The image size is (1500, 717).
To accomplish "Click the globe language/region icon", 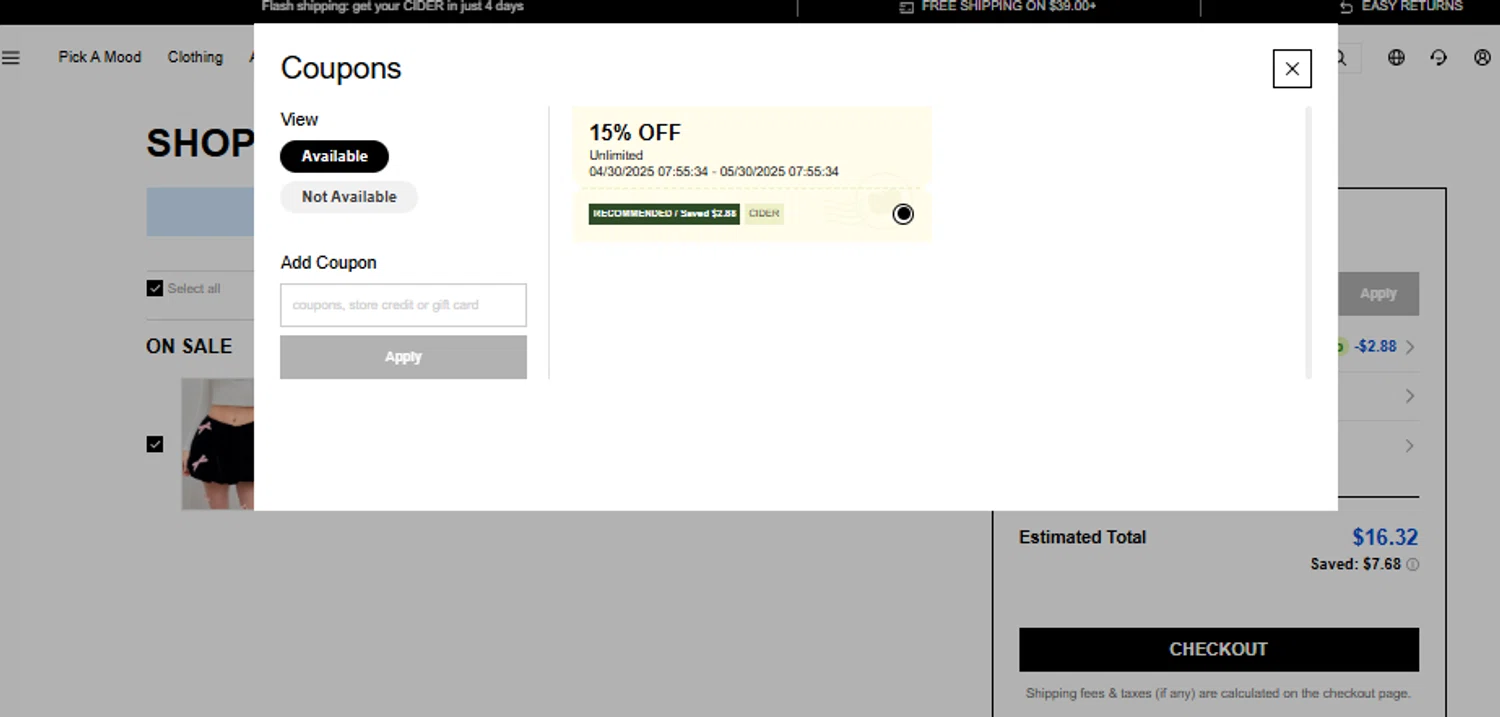I will (1396, 58).
